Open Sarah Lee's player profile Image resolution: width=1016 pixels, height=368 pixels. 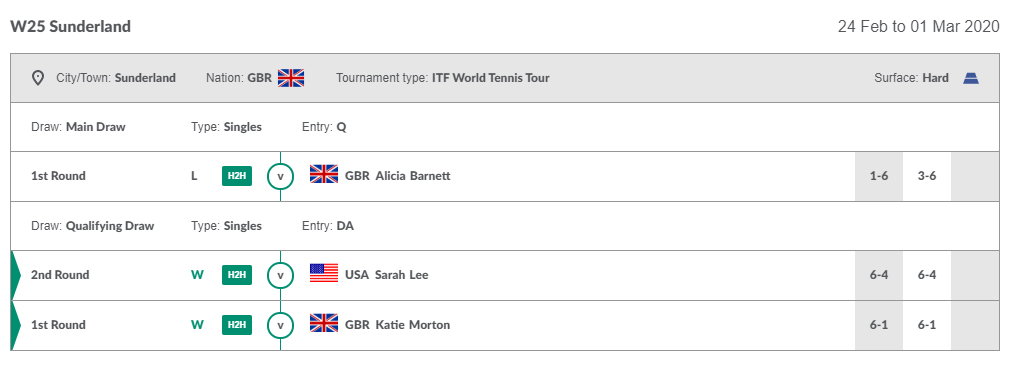tap(402, 275)
